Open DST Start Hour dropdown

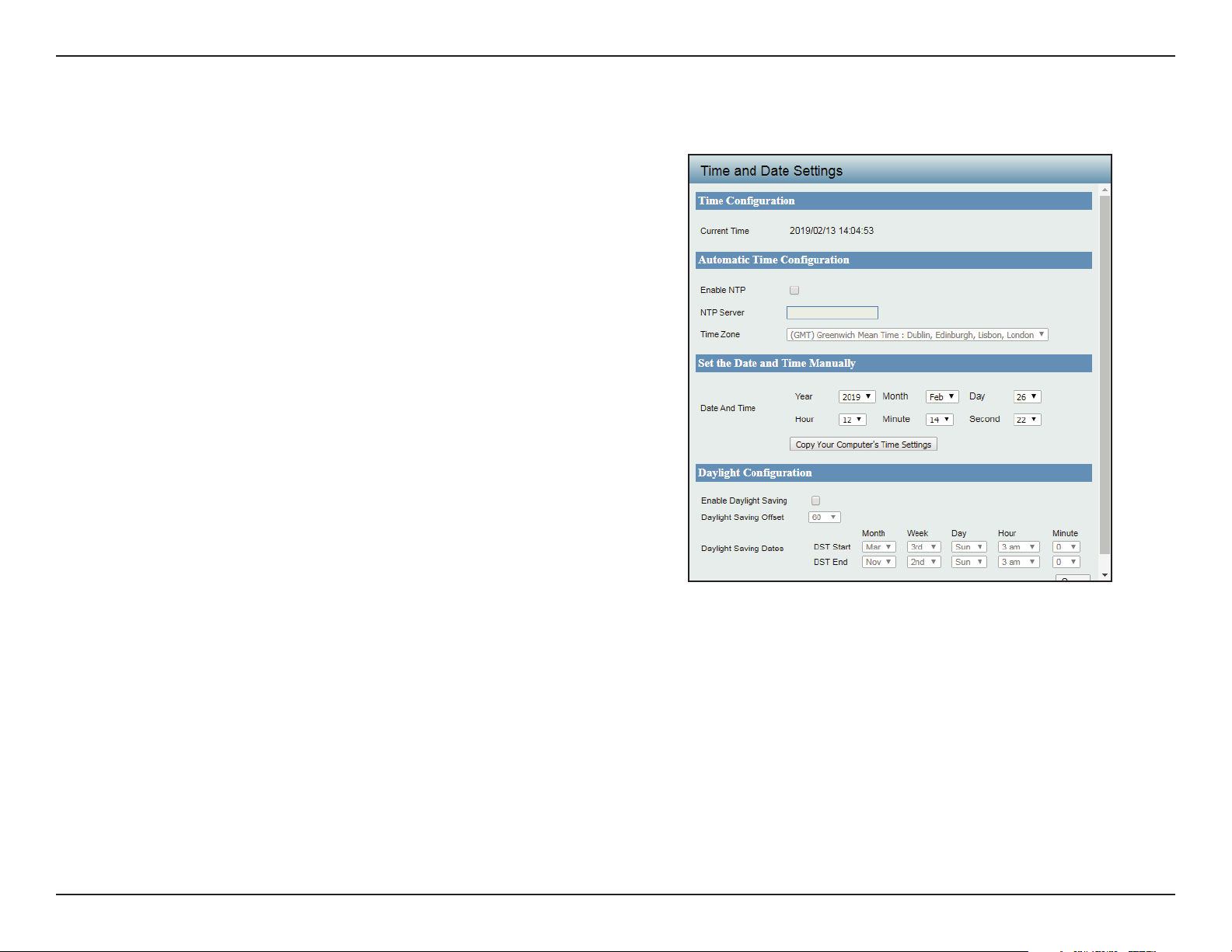[1018, 547]
